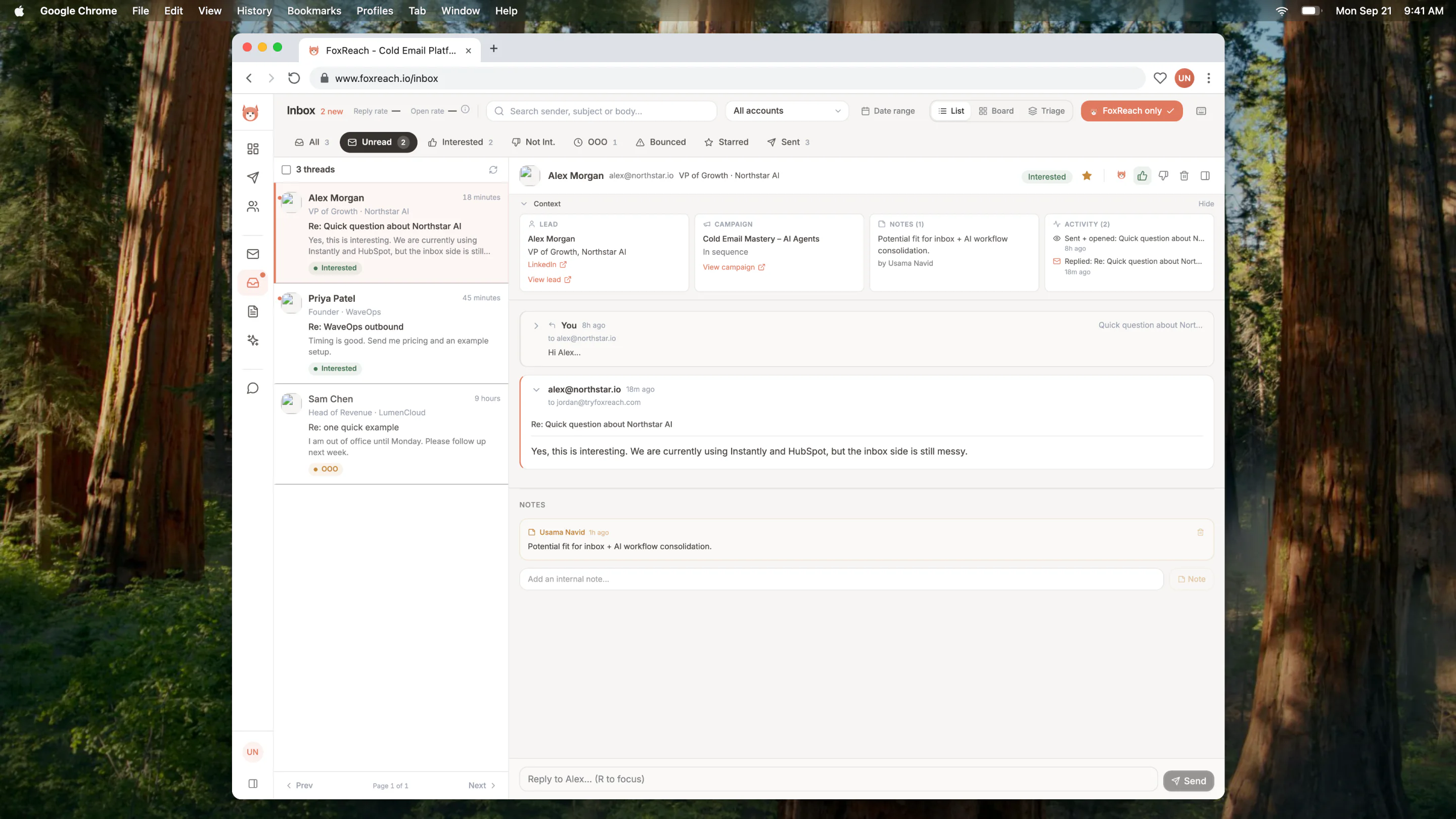Toggle the side panel icon in thread header
This screenshot has height=819, width=1456.
(x=1205, y=176)
